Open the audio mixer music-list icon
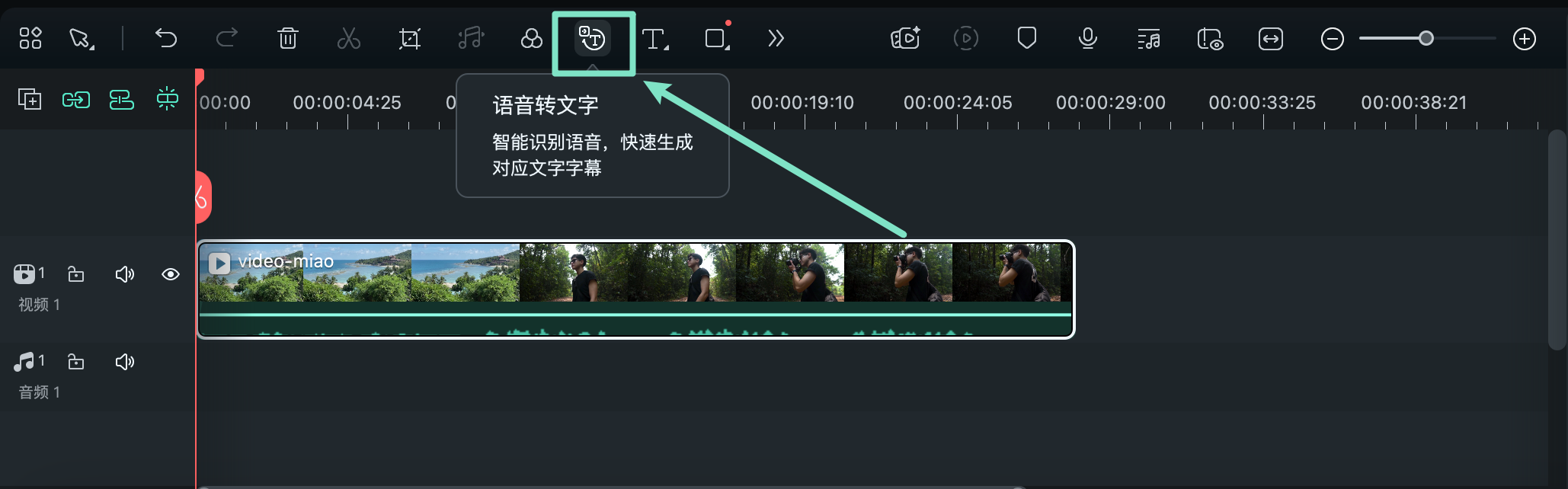Screen dimensions: 1568x489 point(1149,38)
